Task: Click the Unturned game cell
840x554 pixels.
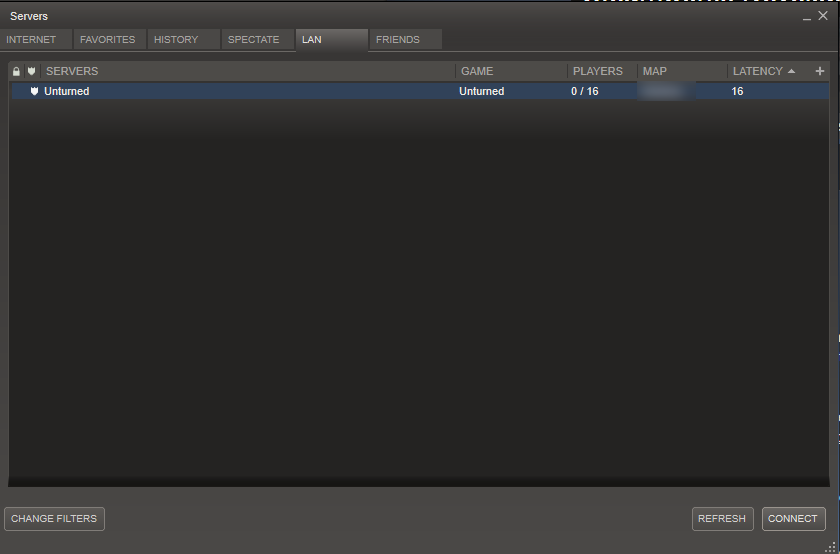Action: pos(482,91)
